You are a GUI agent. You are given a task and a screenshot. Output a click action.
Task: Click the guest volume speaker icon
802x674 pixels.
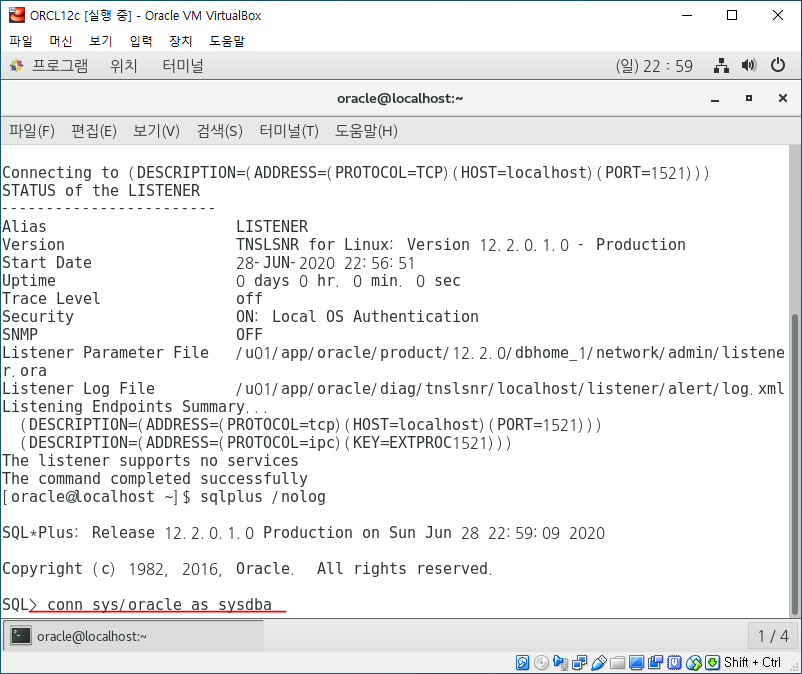coord(749,65)
